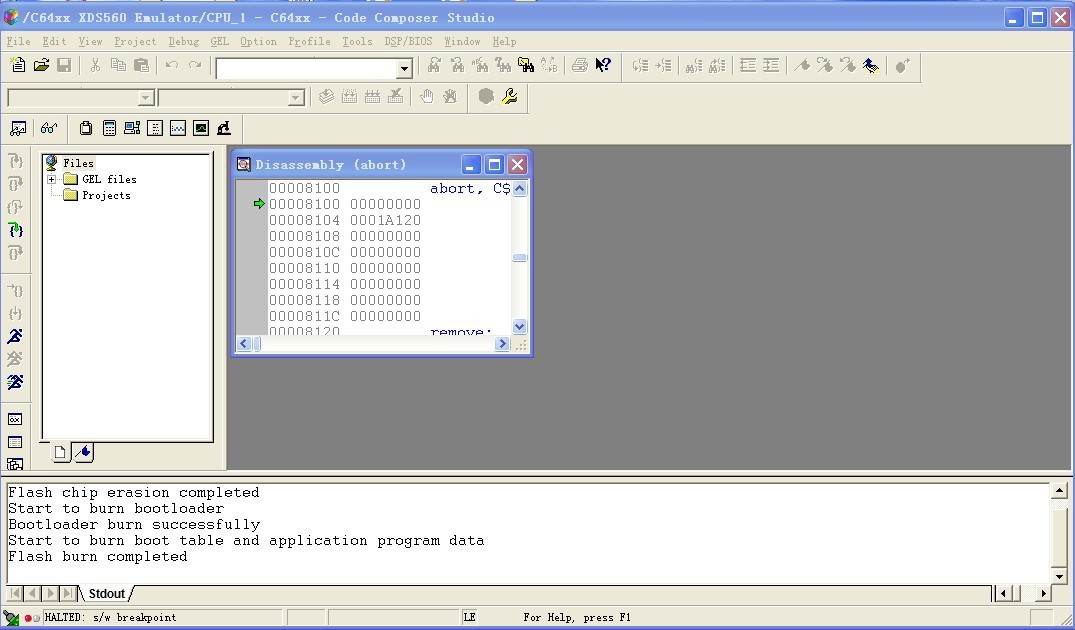Click the last-tab navigation arrow beside Stdout
1075x630 pixels.
click(x=67, y=594)
